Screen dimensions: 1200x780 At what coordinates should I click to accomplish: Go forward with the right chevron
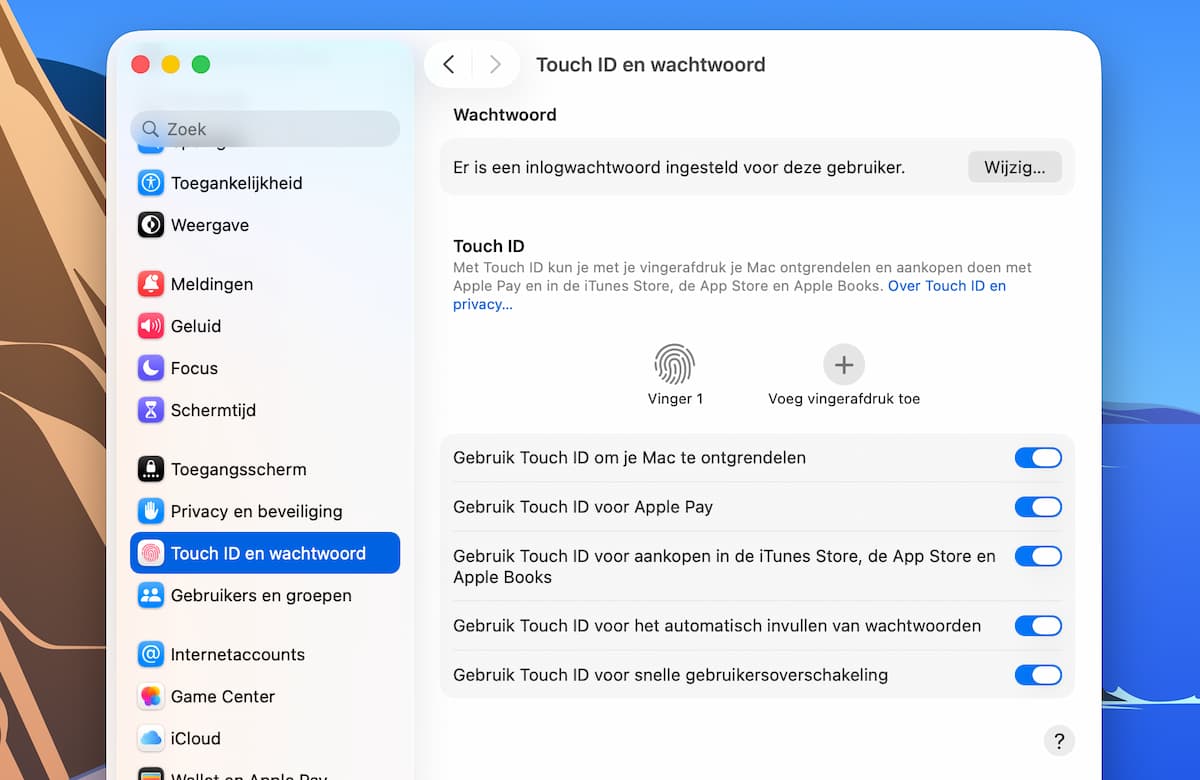pos(495,65)
